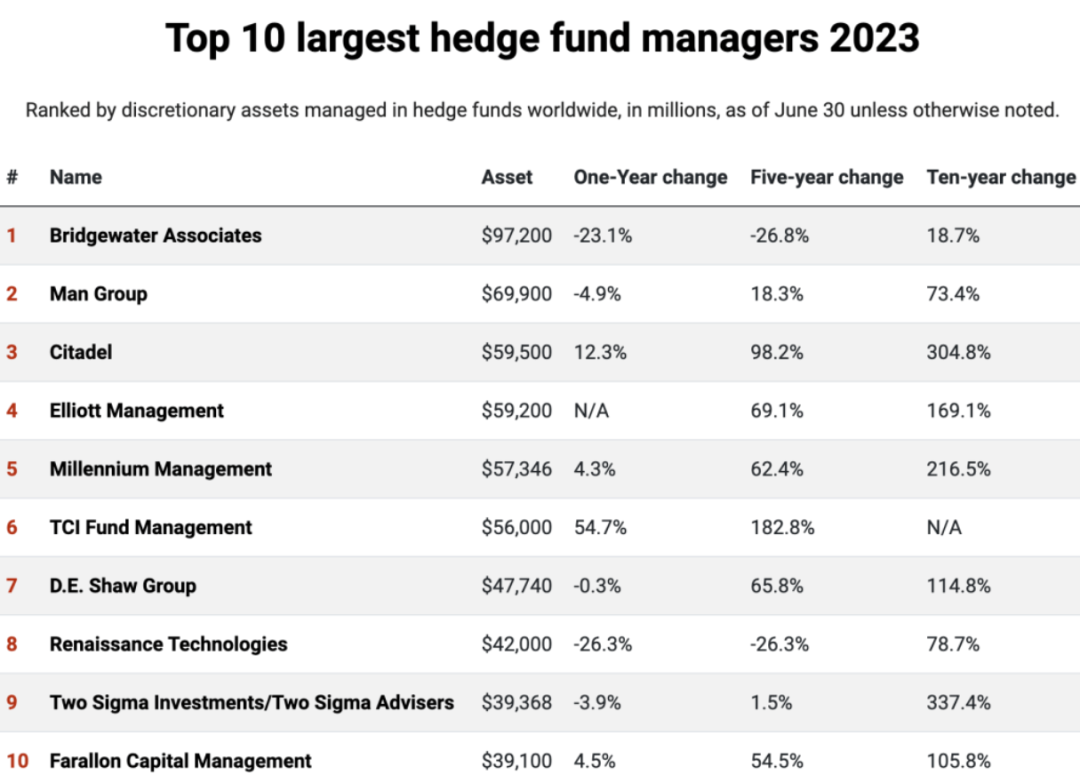
Task: Click Farallon Capital Management name
Action: 180,761
